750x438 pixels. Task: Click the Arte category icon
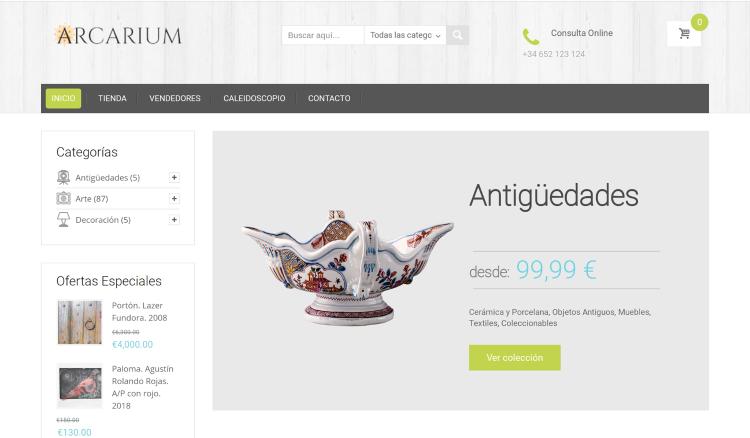point(63,198)
